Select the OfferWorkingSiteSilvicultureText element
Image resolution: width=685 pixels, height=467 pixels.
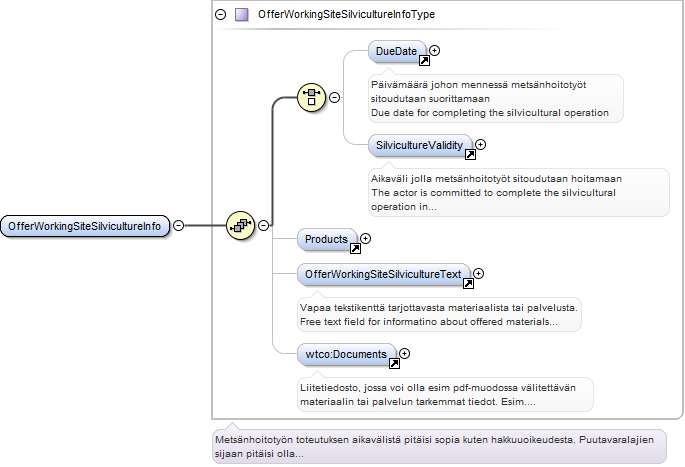point(384,274)
